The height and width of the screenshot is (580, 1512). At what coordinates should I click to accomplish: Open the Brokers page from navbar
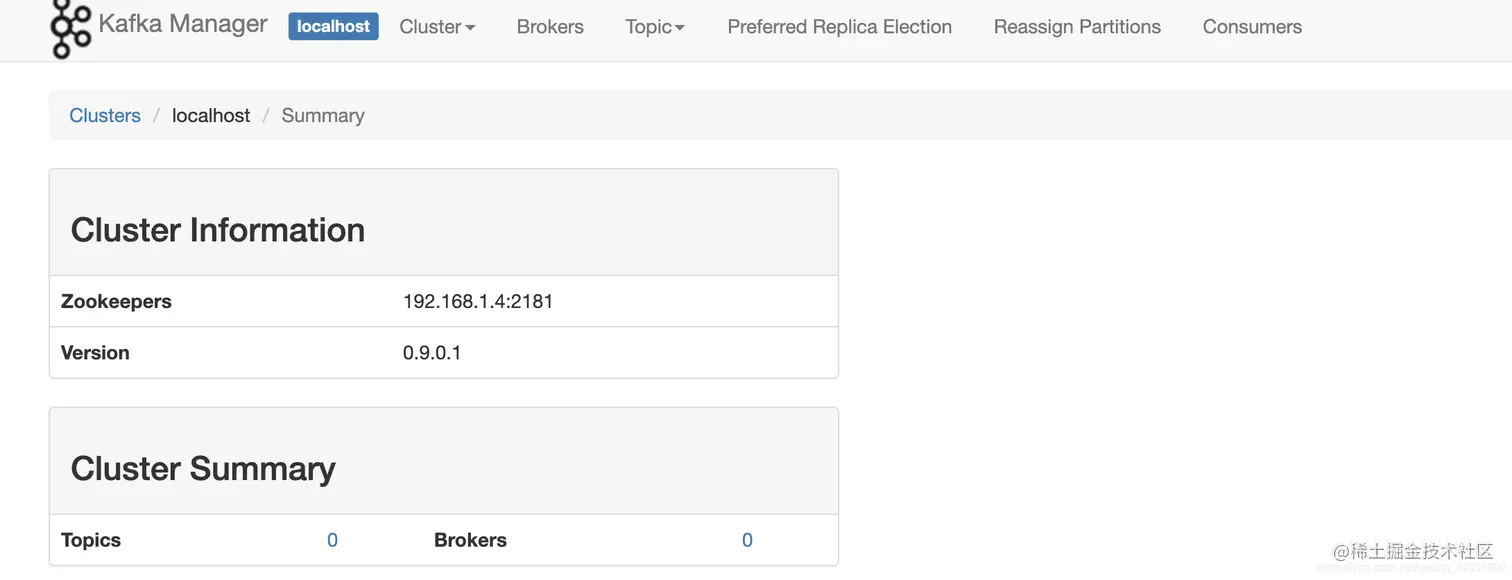point(550,27)
